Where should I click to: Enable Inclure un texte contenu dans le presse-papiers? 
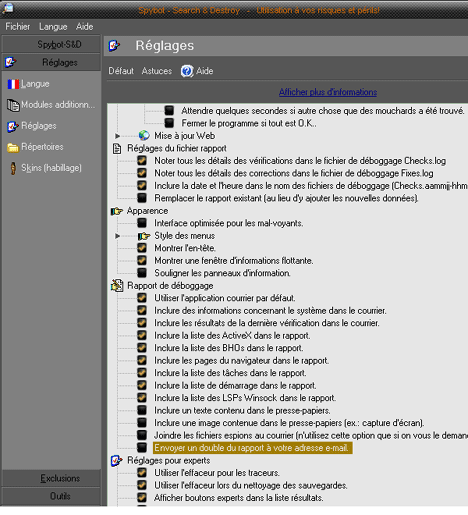(x=142, y=410)
